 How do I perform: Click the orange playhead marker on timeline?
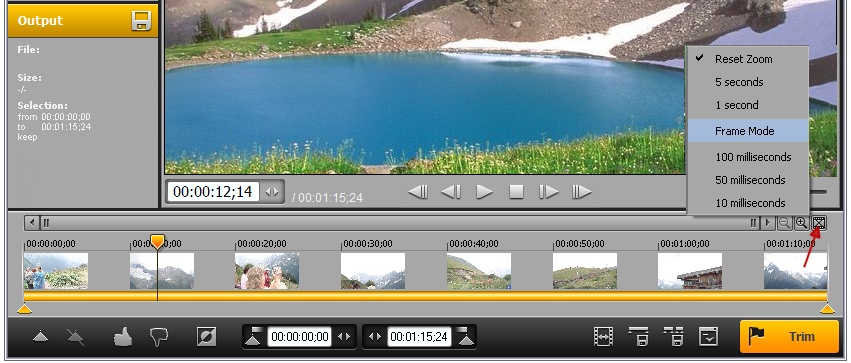click(157, 241)
